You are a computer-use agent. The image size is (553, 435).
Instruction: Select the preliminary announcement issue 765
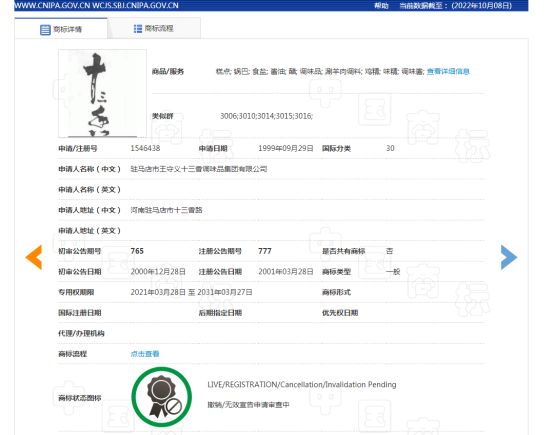137,251
